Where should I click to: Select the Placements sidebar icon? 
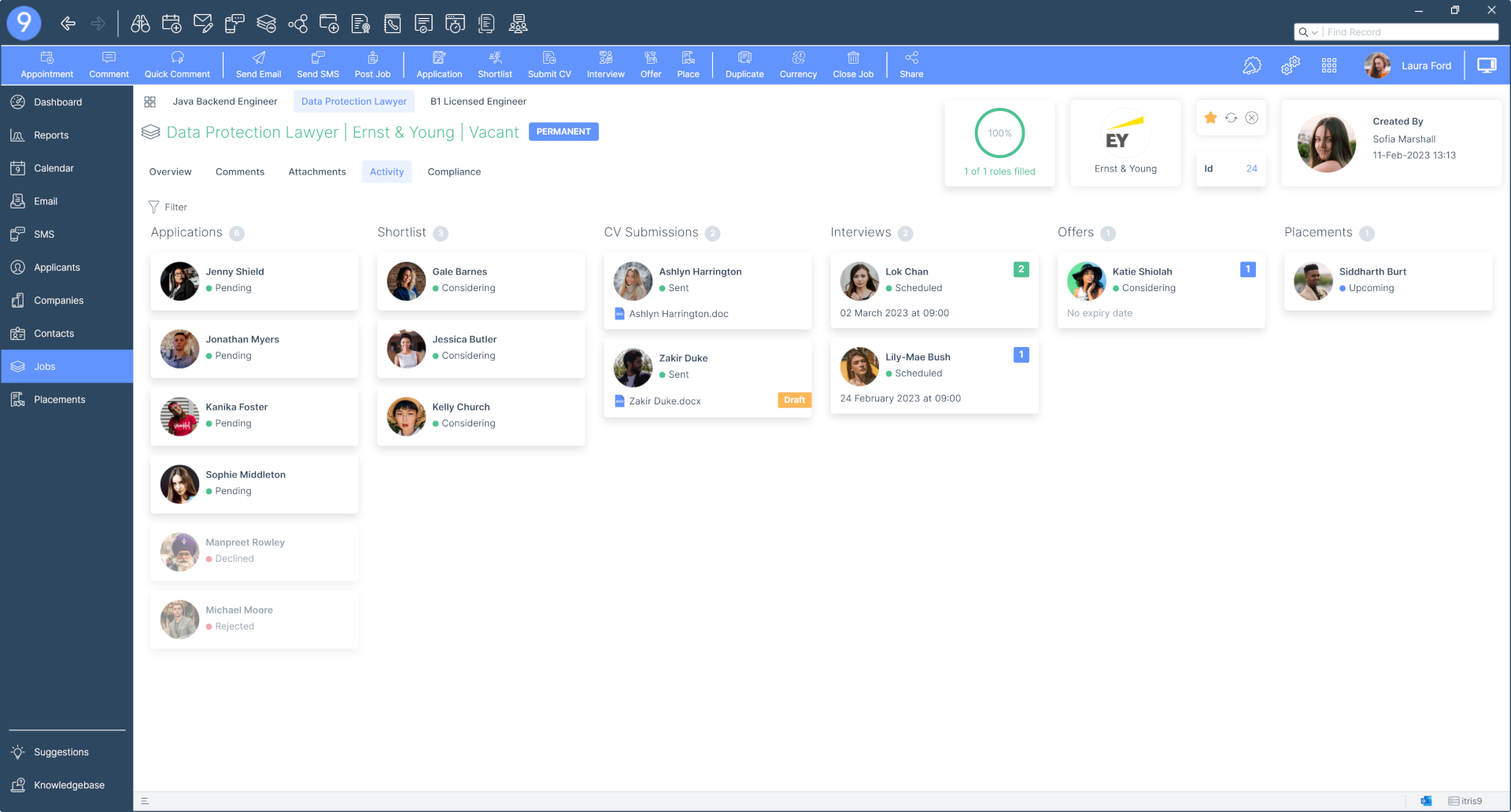59,399
